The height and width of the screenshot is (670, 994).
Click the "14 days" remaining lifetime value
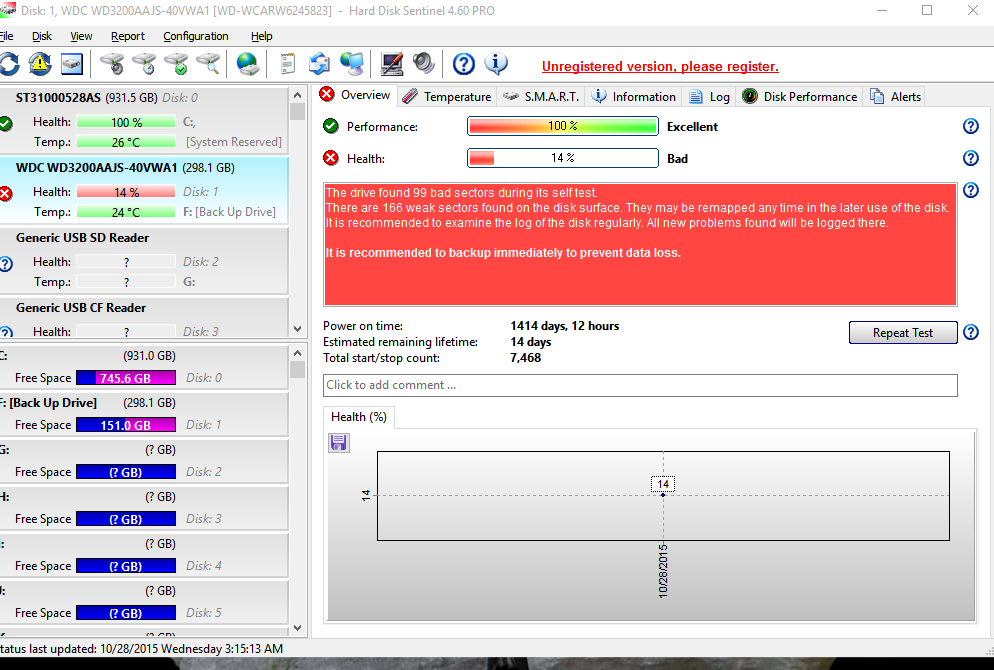(x=531, y=342)
